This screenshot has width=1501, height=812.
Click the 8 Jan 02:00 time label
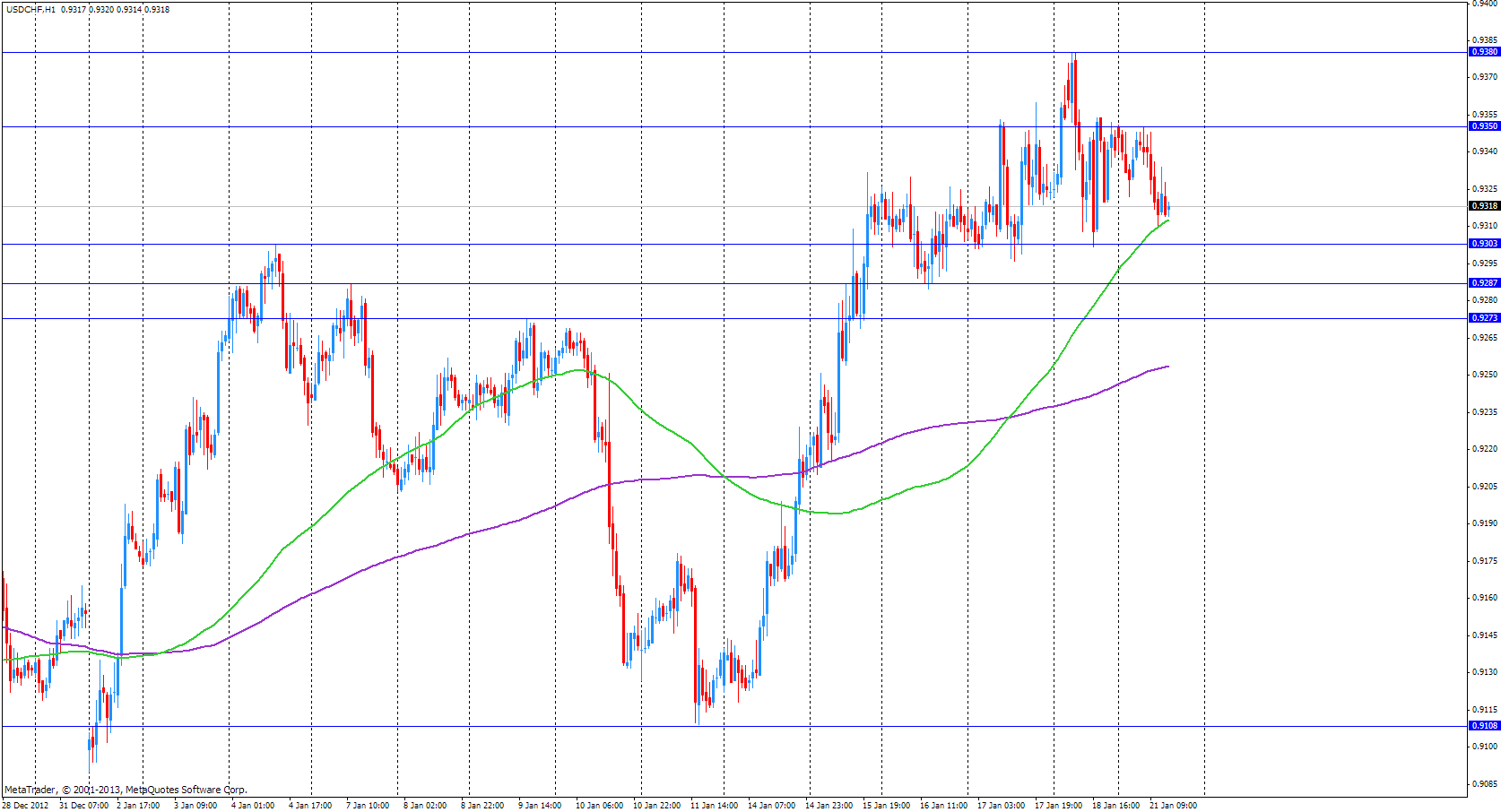[x=425, y=806]
